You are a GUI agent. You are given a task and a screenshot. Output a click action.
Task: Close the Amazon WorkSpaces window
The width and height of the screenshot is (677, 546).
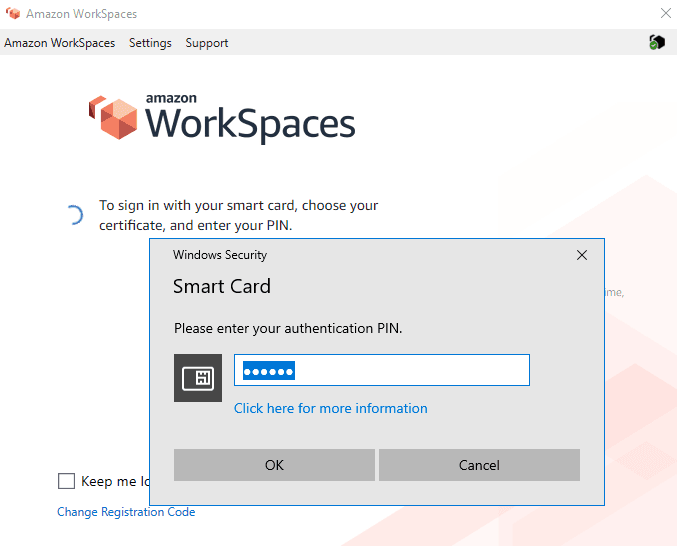pos(665,13)
